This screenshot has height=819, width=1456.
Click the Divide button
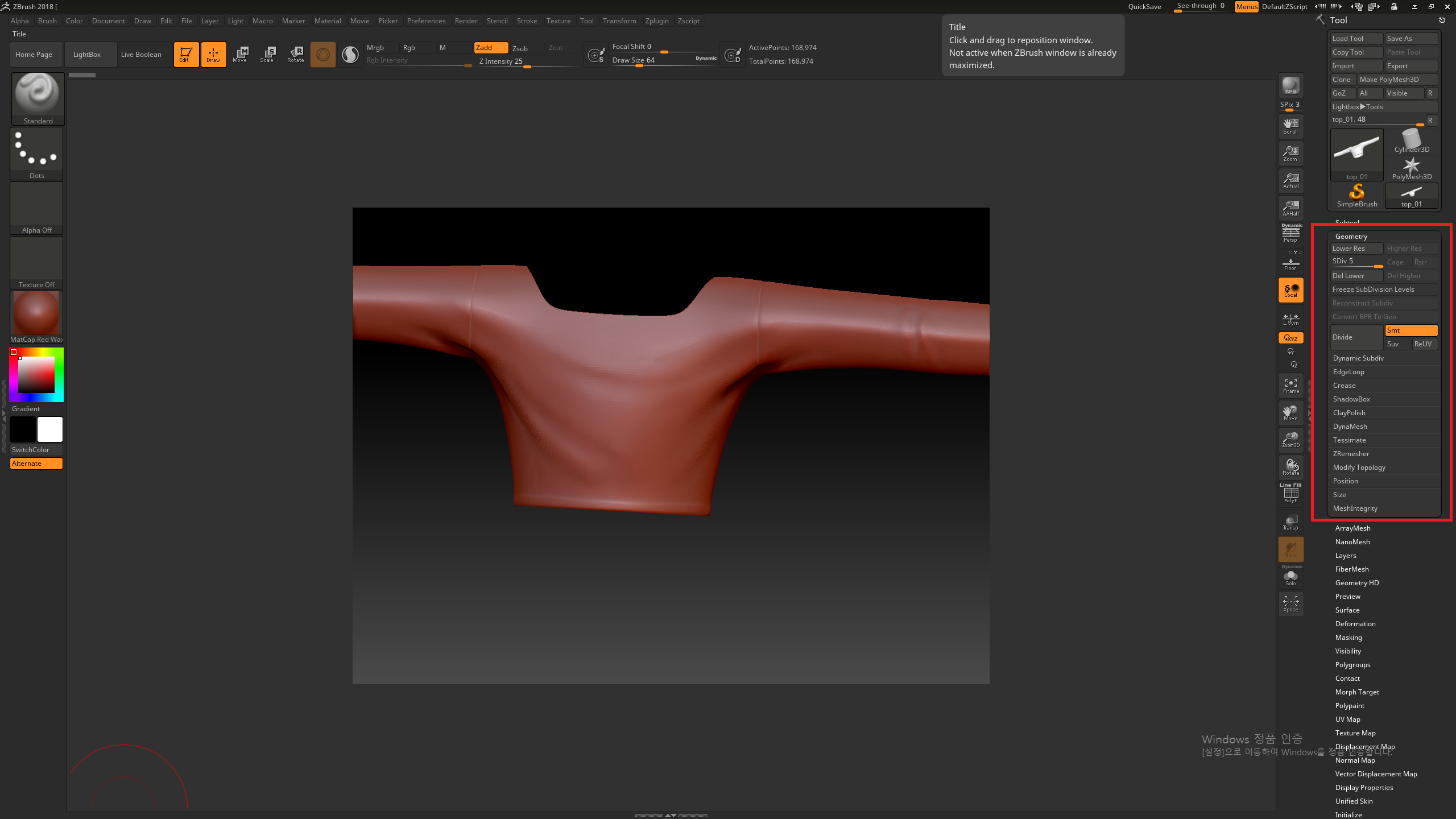pyautogui.click(x=1356, y=337)
